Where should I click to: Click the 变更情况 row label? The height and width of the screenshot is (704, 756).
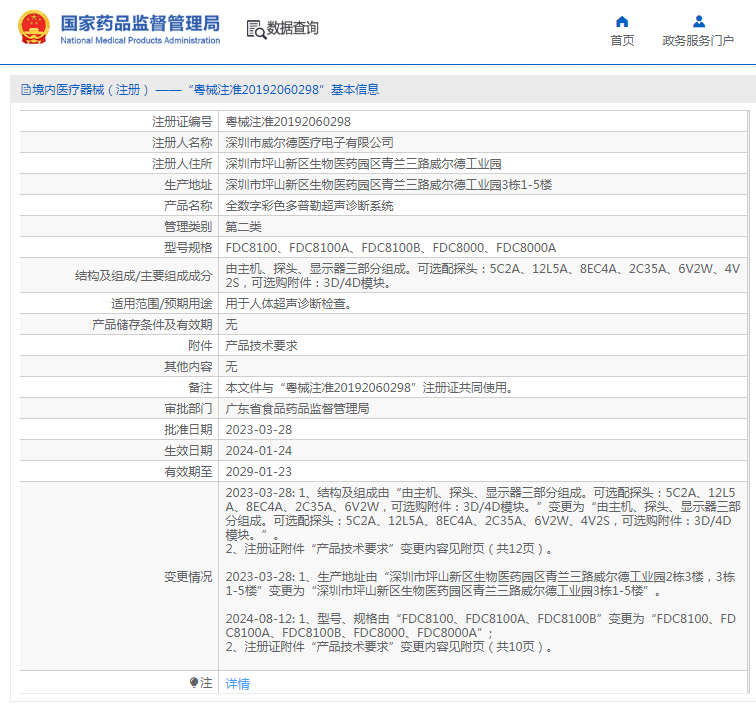coord(188,577)
